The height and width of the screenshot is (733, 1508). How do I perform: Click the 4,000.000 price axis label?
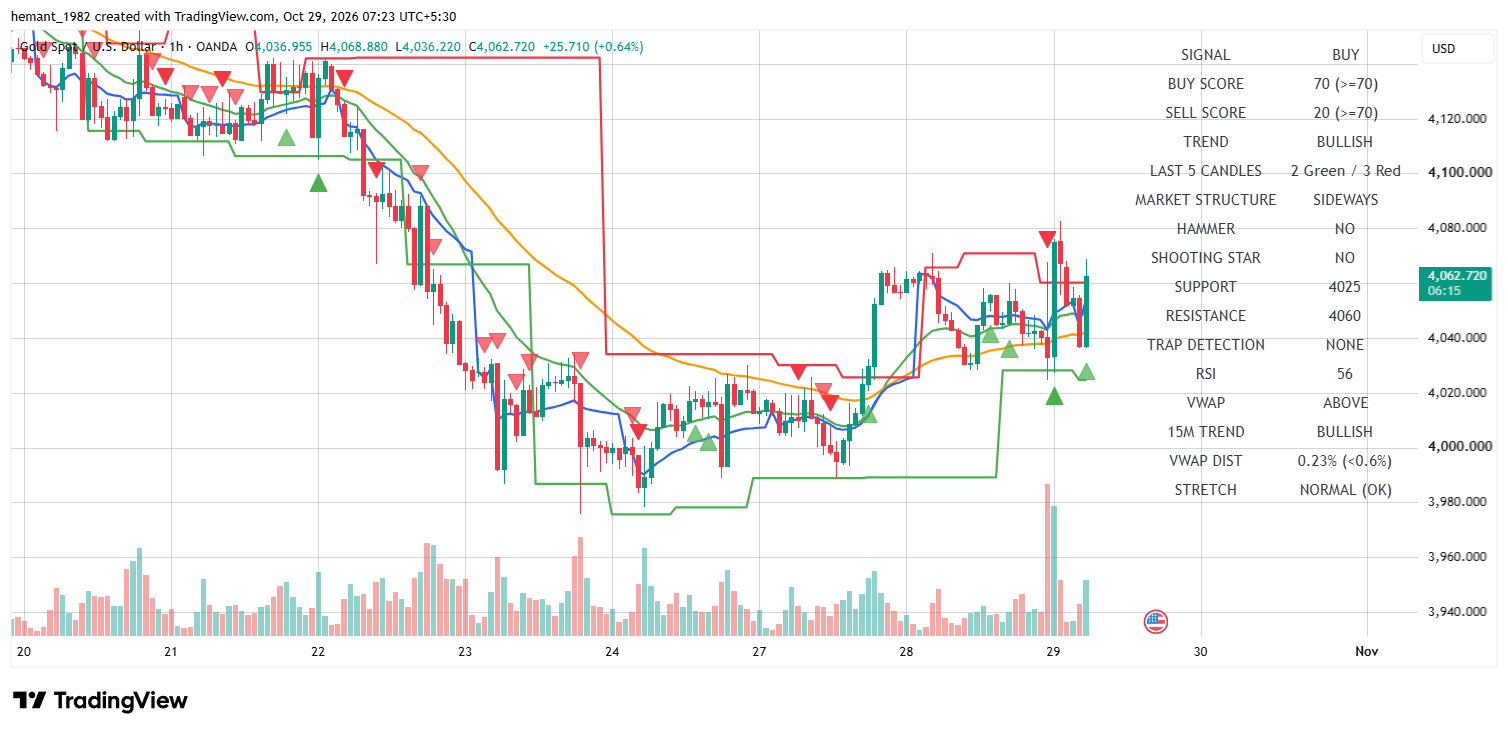coord(1460,447)
